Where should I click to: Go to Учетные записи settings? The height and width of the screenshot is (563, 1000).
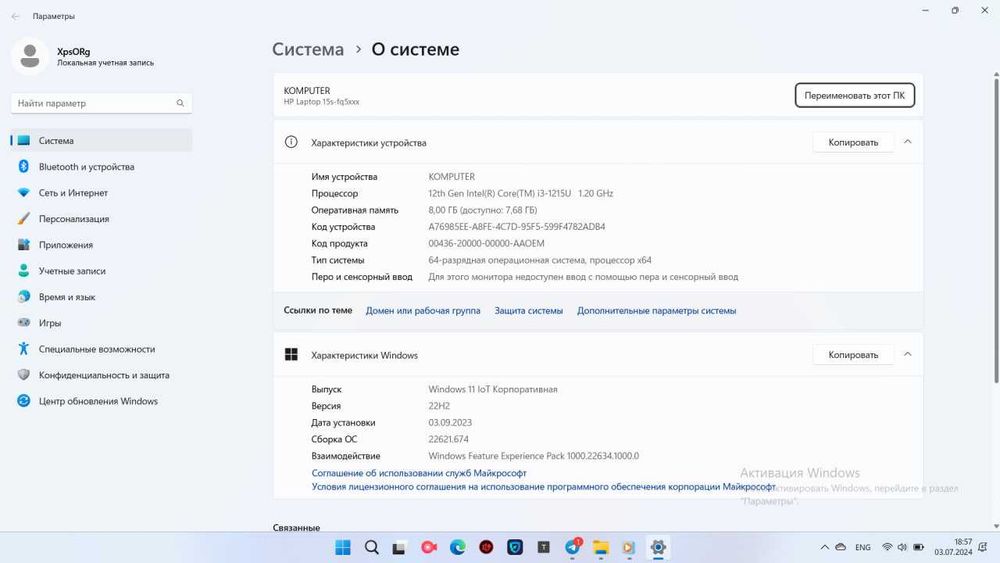click(101, 271)
